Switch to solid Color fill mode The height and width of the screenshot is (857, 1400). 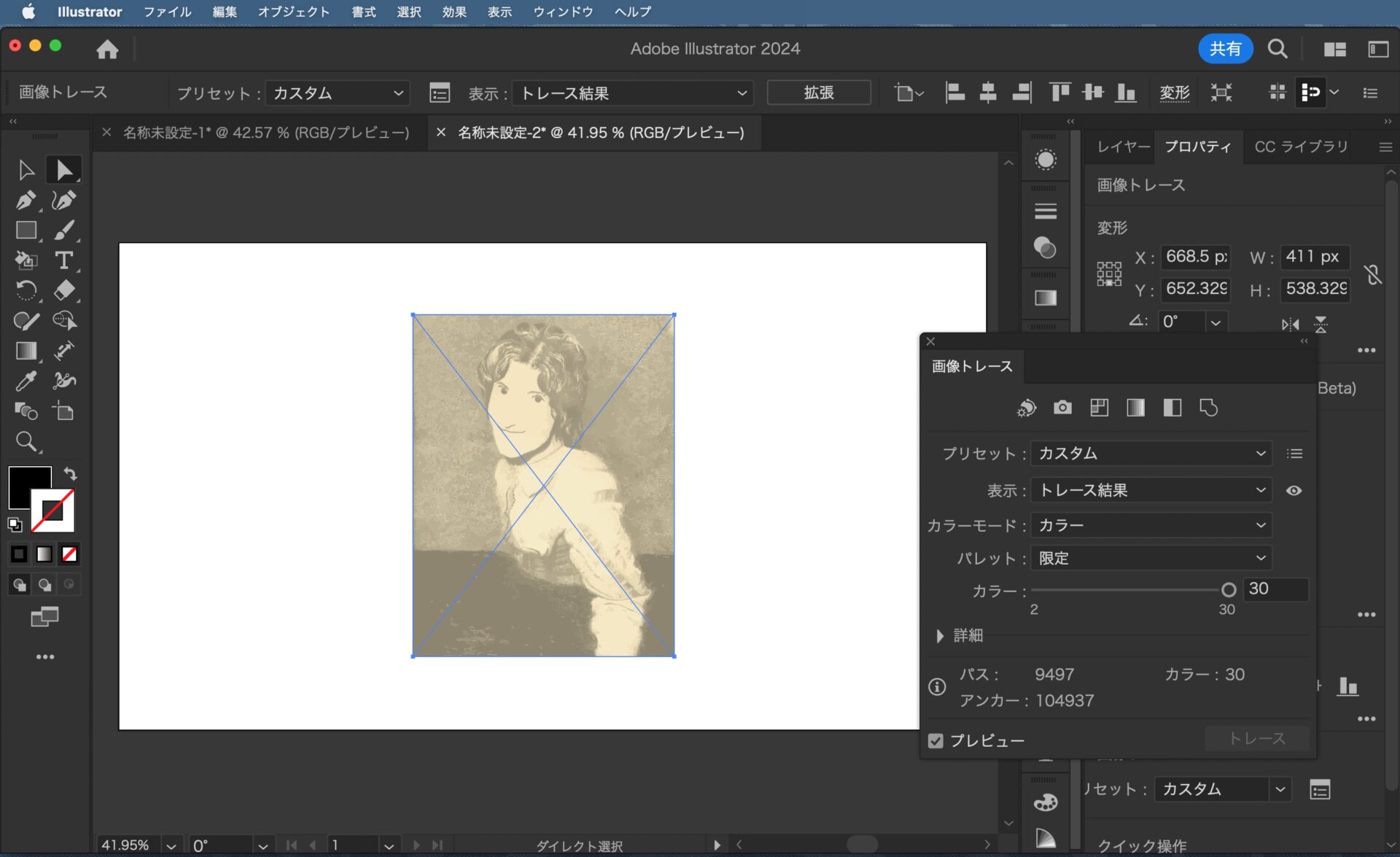click(x=20, y=554)
